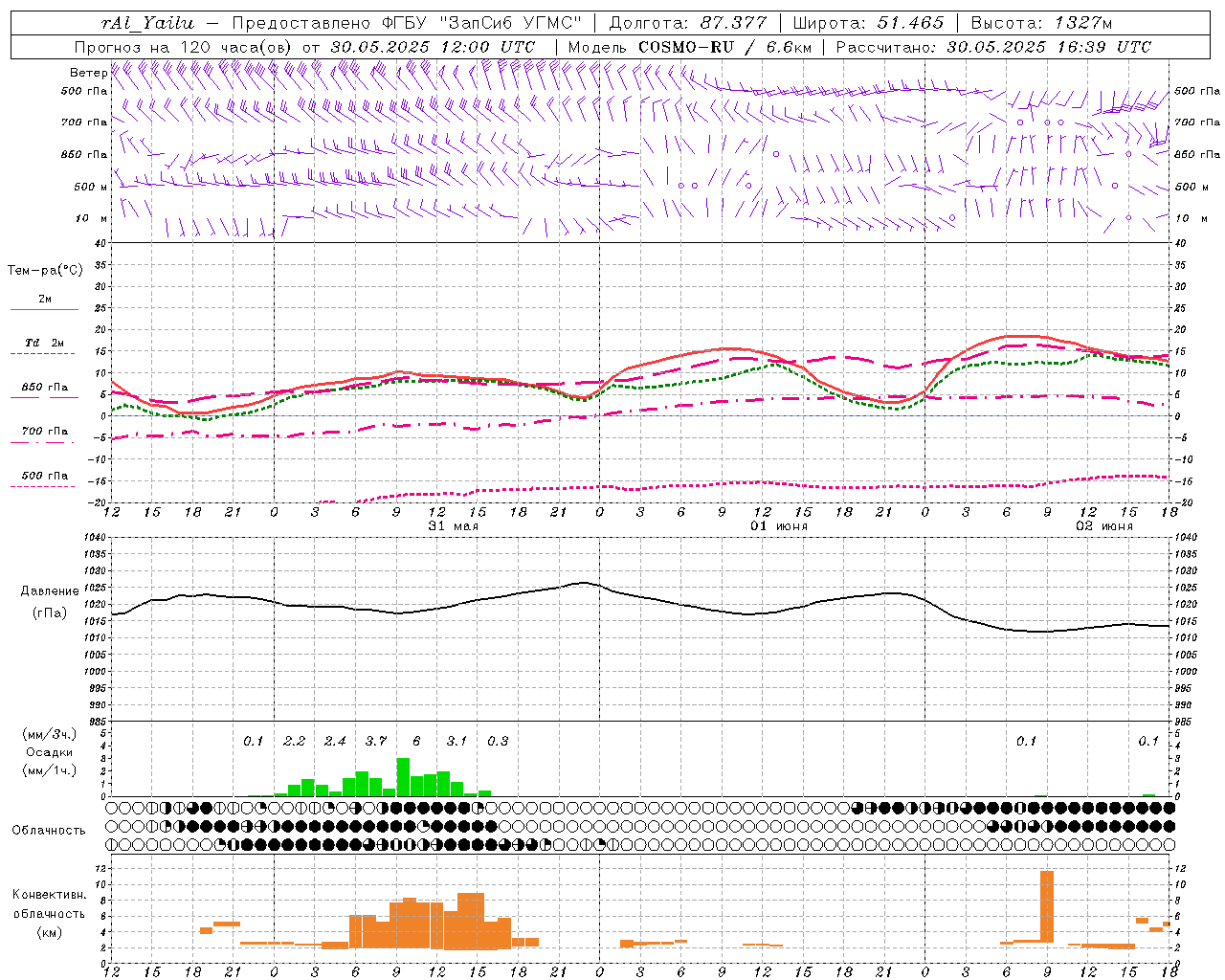
Task: Click the station name rAl_Yailu
Action: point(147,23)
